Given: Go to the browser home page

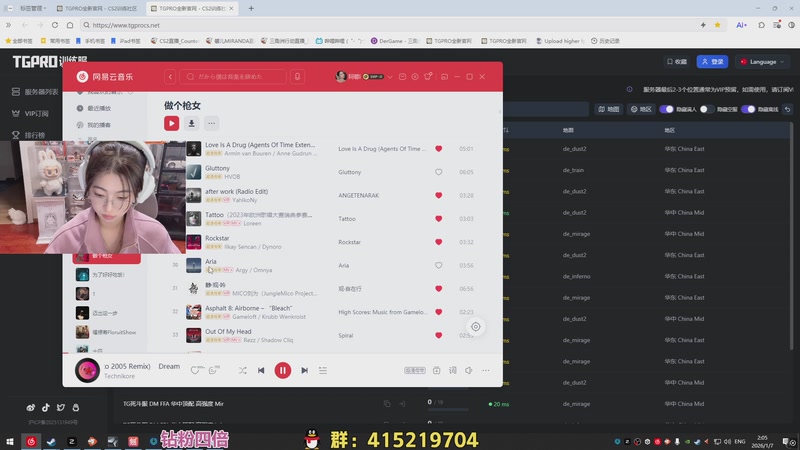Looking at the screenshot, I should click(x=70, y=25).
